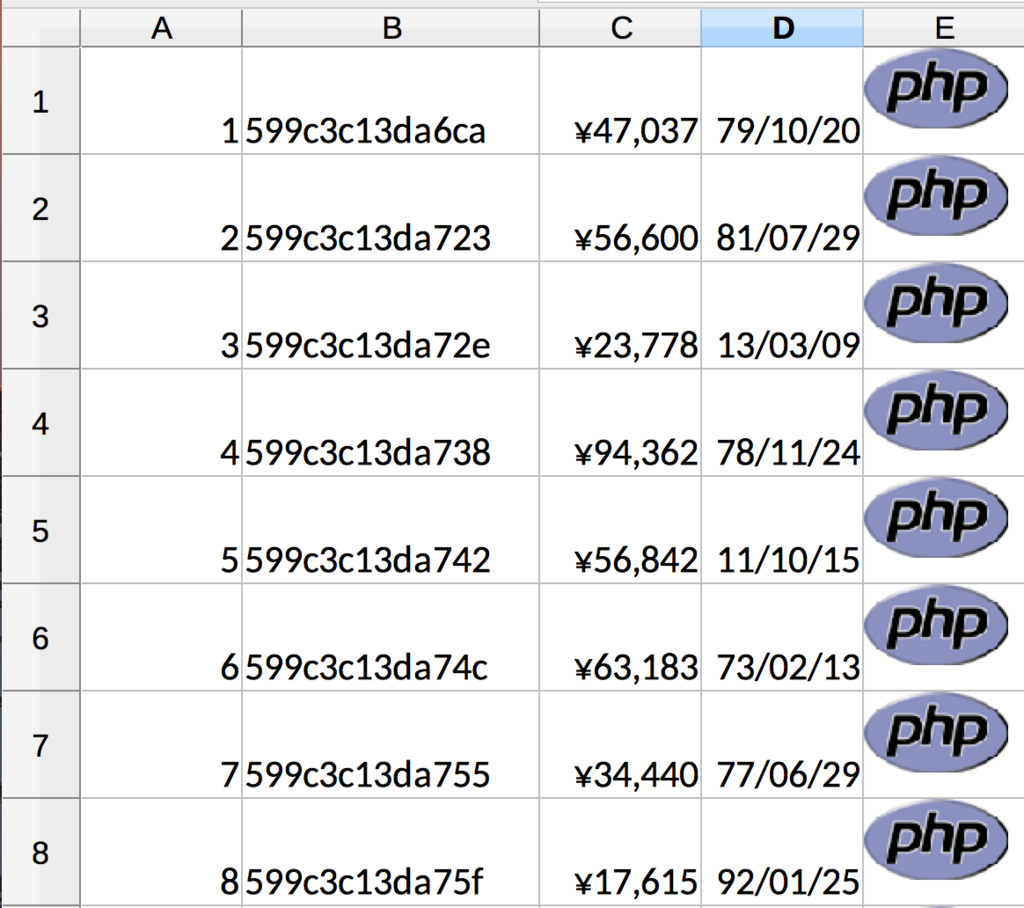Select column B header

point(391,28)
